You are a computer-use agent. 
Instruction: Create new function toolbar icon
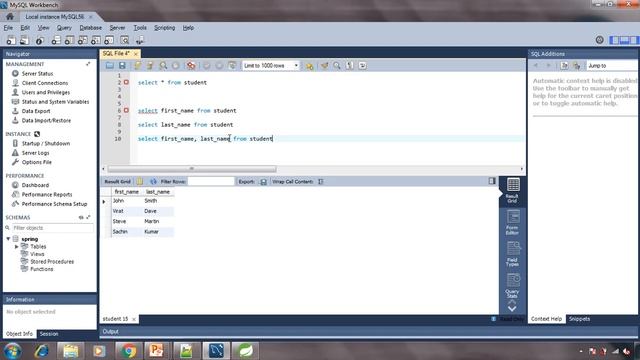(x=109, y=40)
